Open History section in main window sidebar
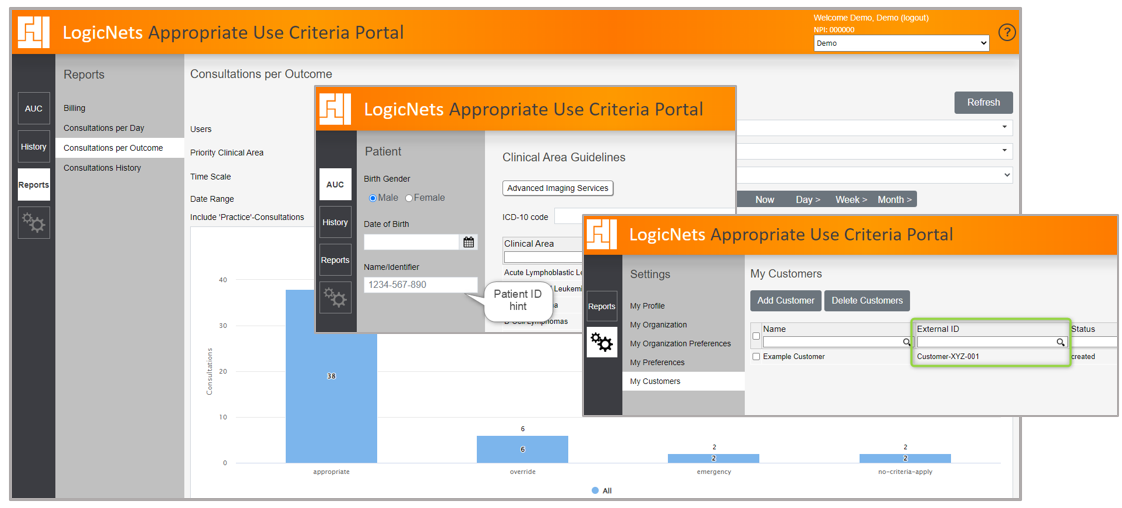Viewport: 1122px width, 508px height. coord(34,147)
